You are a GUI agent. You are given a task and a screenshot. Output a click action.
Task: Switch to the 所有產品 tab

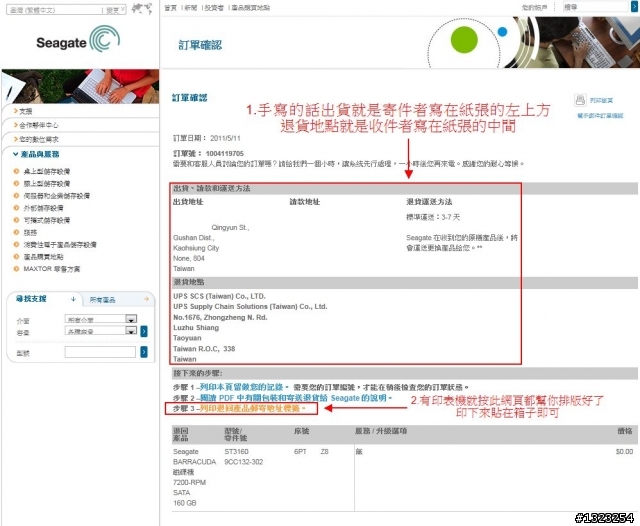click(x=102, y=300)
